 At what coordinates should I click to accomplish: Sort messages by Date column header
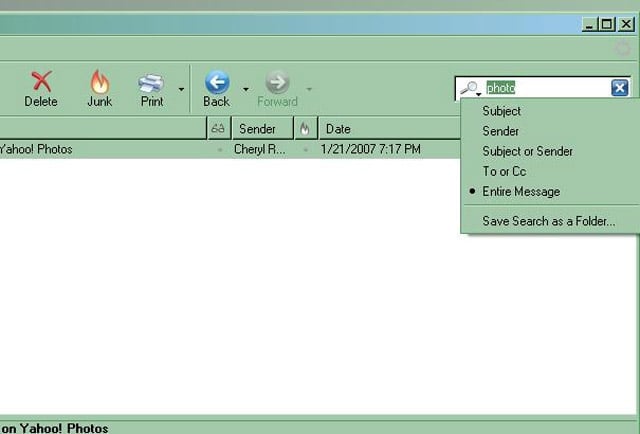[389, 129]
